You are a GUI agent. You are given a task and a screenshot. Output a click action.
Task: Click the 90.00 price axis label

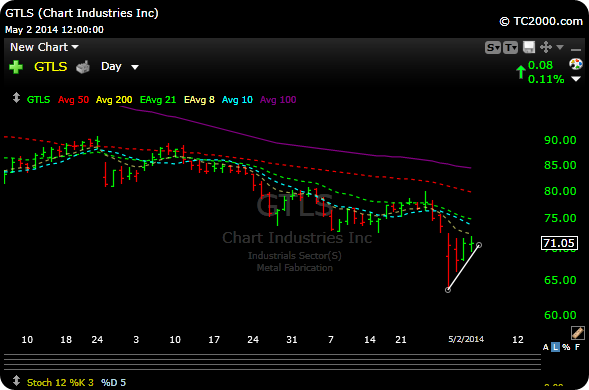point(560,140)
